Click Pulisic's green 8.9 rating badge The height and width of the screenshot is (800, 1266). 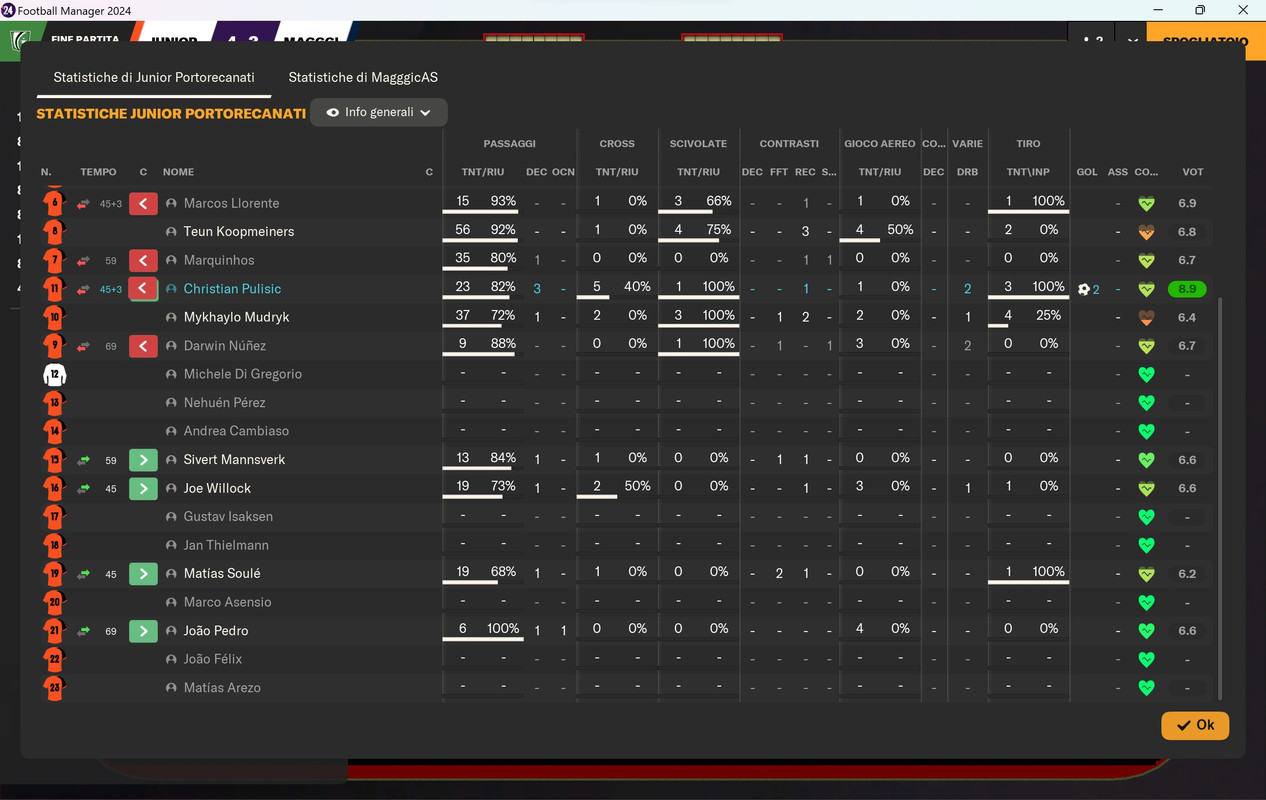tap(1187, 289)
